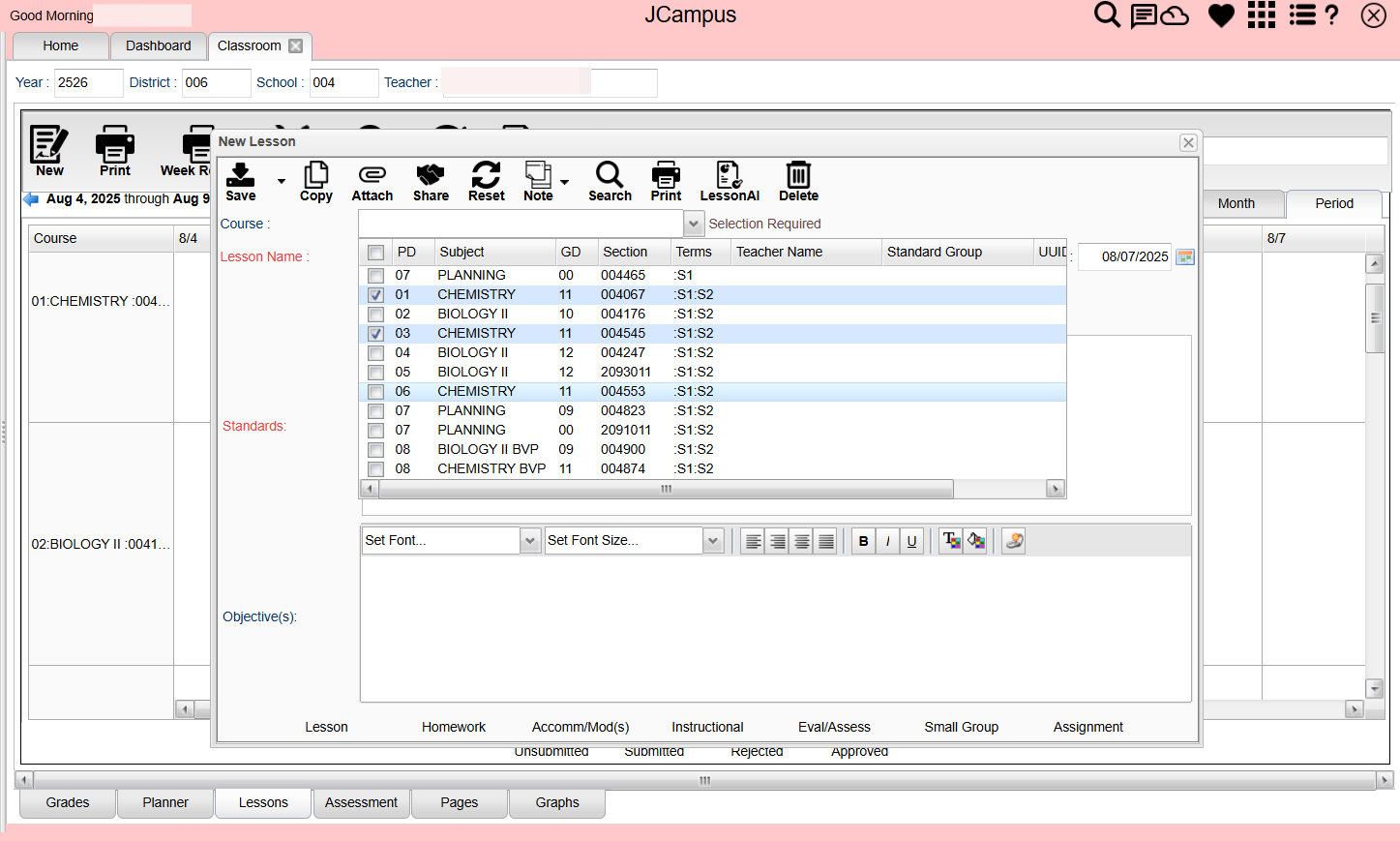Open the Note tool
Viewport: 1400px width, 841px height.
(x=538, y=181)
